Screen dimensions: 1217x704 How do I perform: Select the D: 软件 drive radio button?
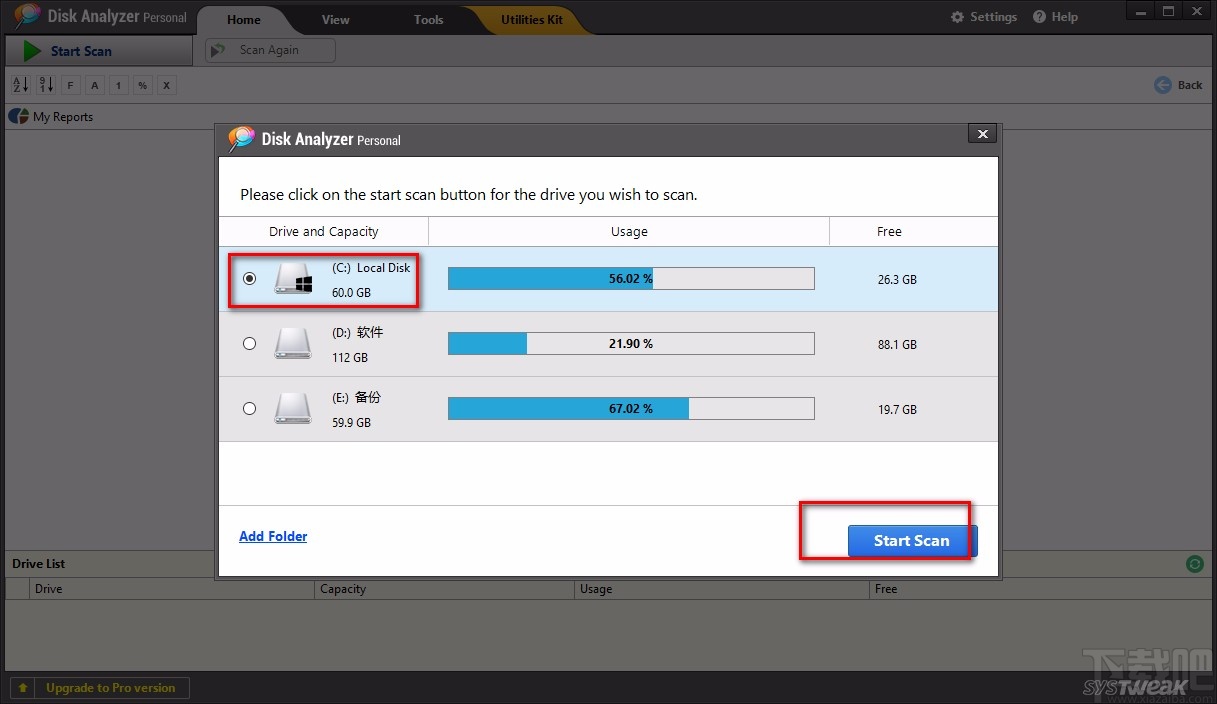point(249,343)
